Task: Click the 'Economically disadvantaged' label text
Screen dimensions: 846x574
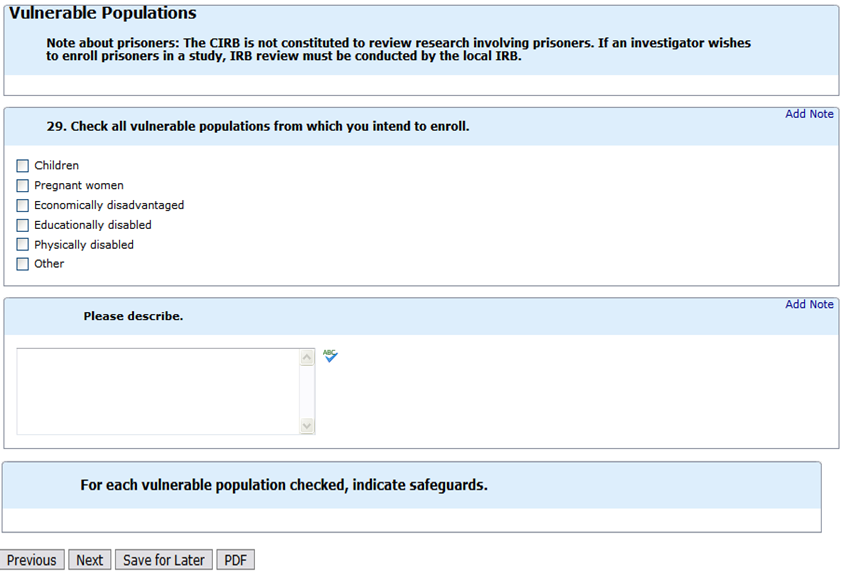Action: pyautogui.click(x=109, y=205)
